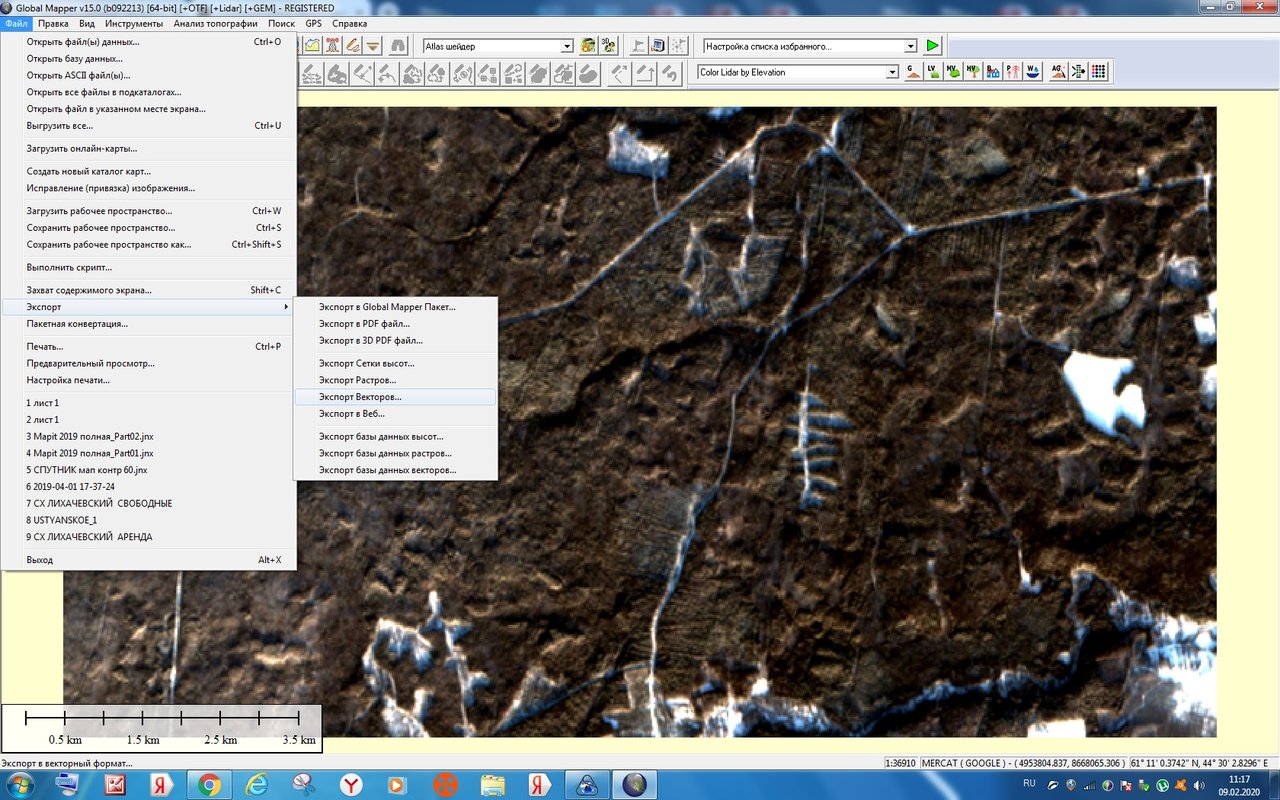Click the Low Vegetation (LV) lidar icon
Viewport: 1280px width, 800px height.
click(933, 72)
